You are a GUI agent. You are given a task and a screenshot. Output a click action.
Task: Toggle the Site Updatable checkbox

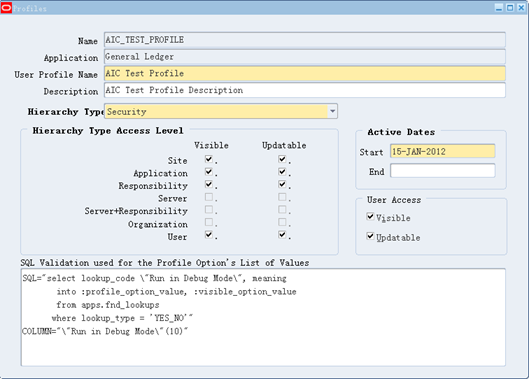point(282,159)
